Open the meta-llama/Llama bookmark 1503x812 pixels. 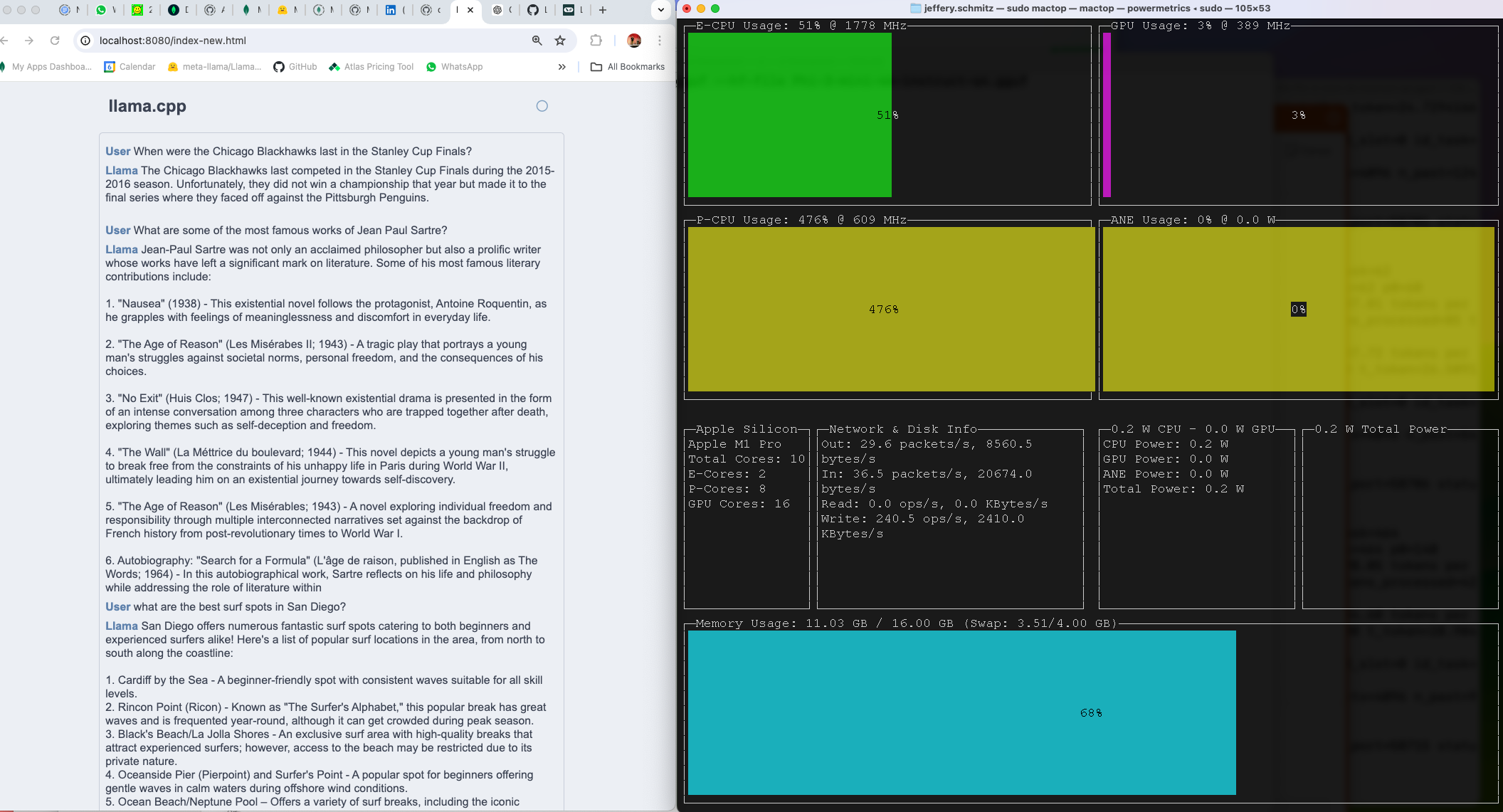(x=214, y=67)
